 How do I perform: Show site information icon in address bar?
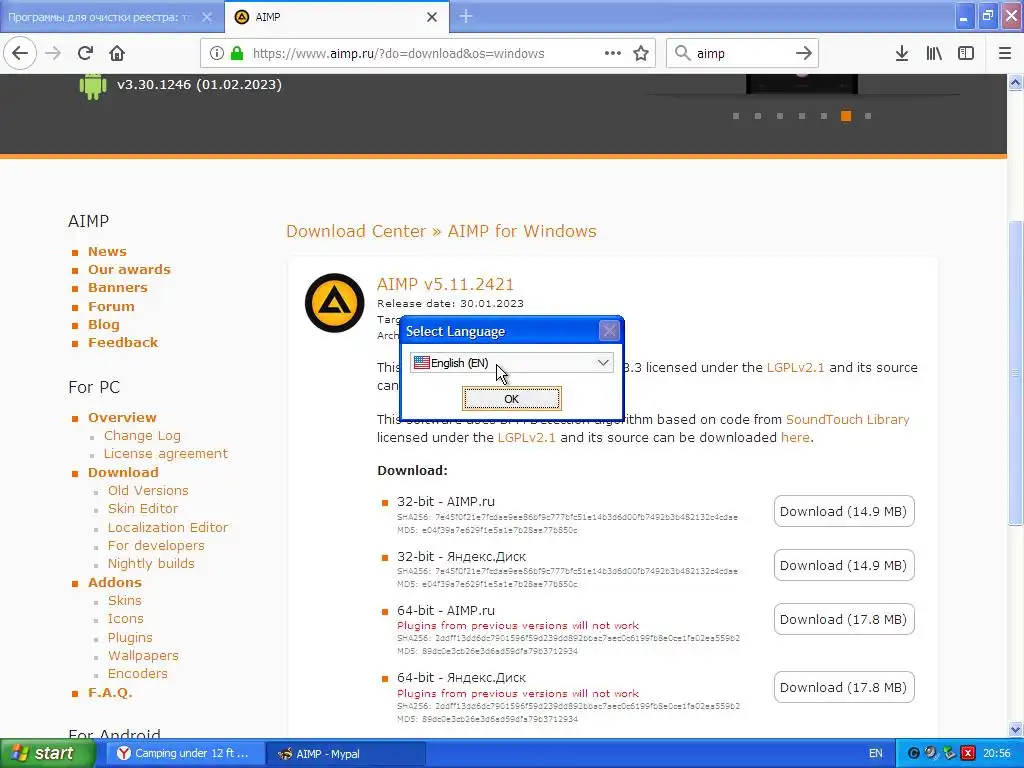(x=217, y=53)
